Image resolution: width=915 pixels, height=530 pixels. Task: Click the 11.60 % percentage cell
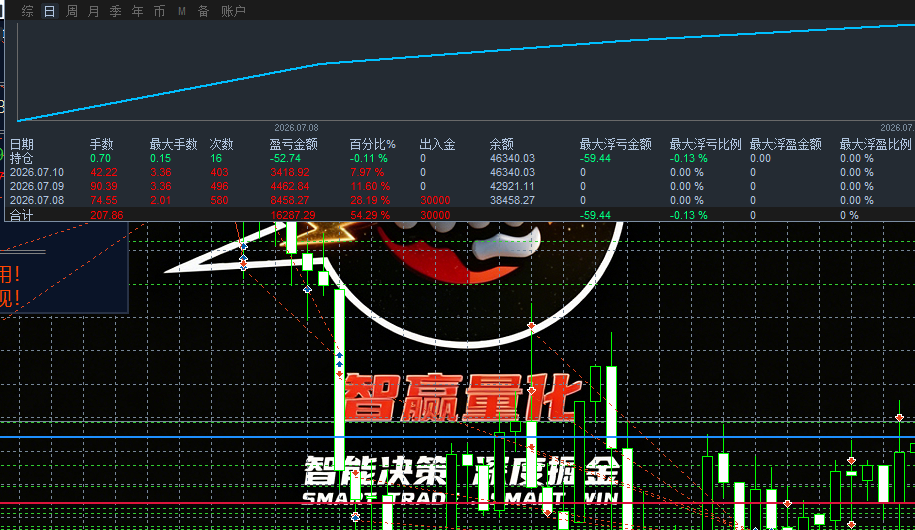pos(370,186)
